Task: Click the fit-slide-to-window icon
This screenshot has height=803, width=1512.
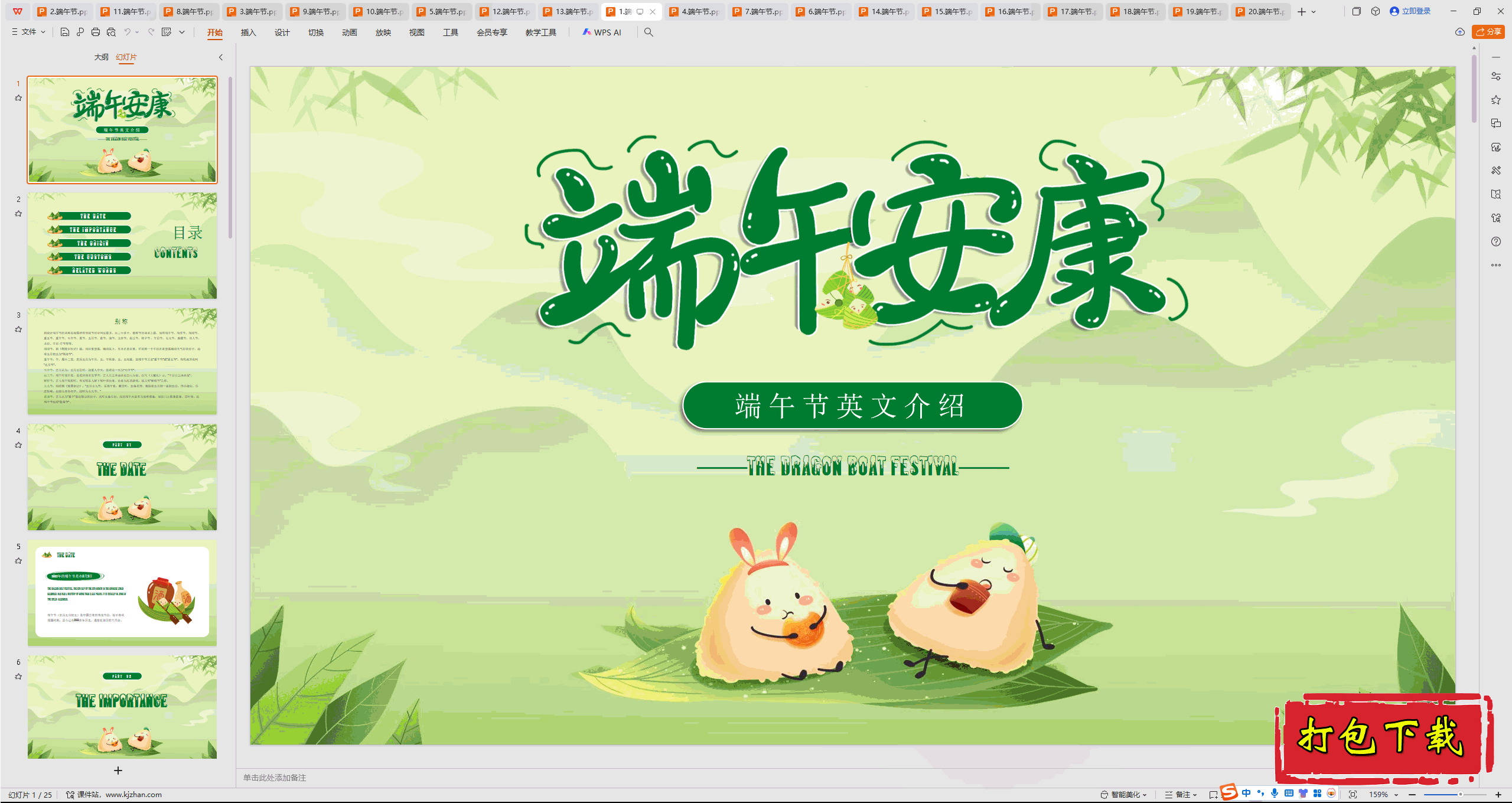Action: 1353,795
